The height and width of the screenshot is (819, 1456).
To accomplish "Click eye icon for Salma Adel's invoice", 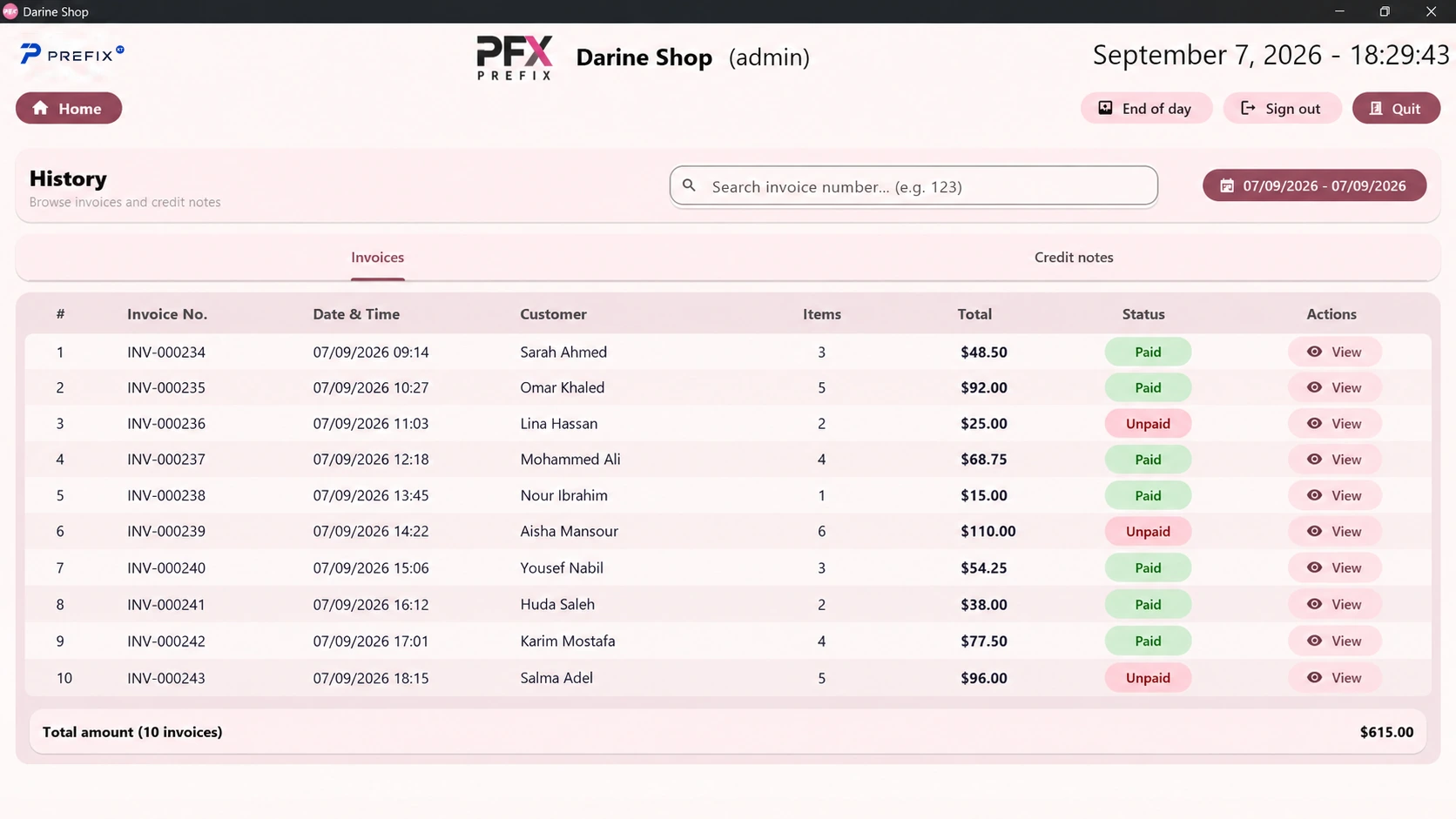I will pos(1314,677).
